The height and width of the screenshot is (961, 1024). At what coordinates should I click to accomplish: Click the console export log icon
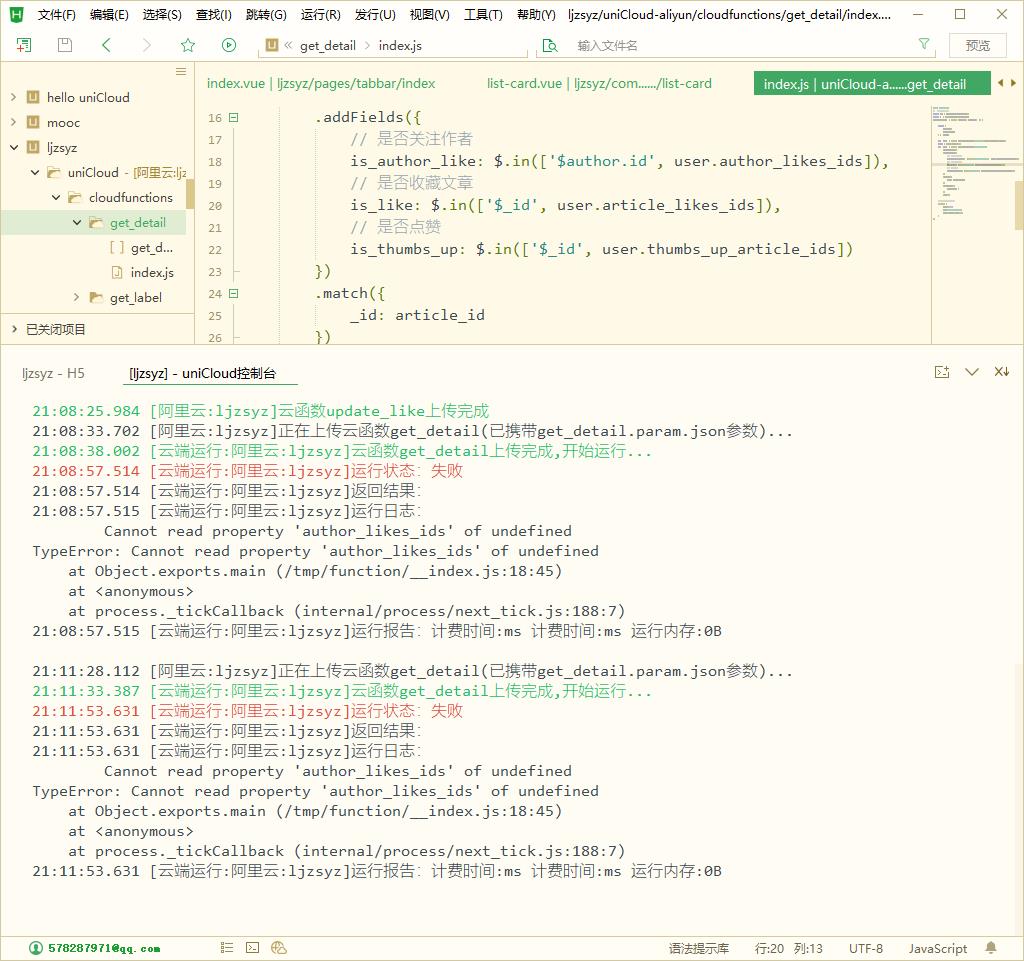pos(942,372)
